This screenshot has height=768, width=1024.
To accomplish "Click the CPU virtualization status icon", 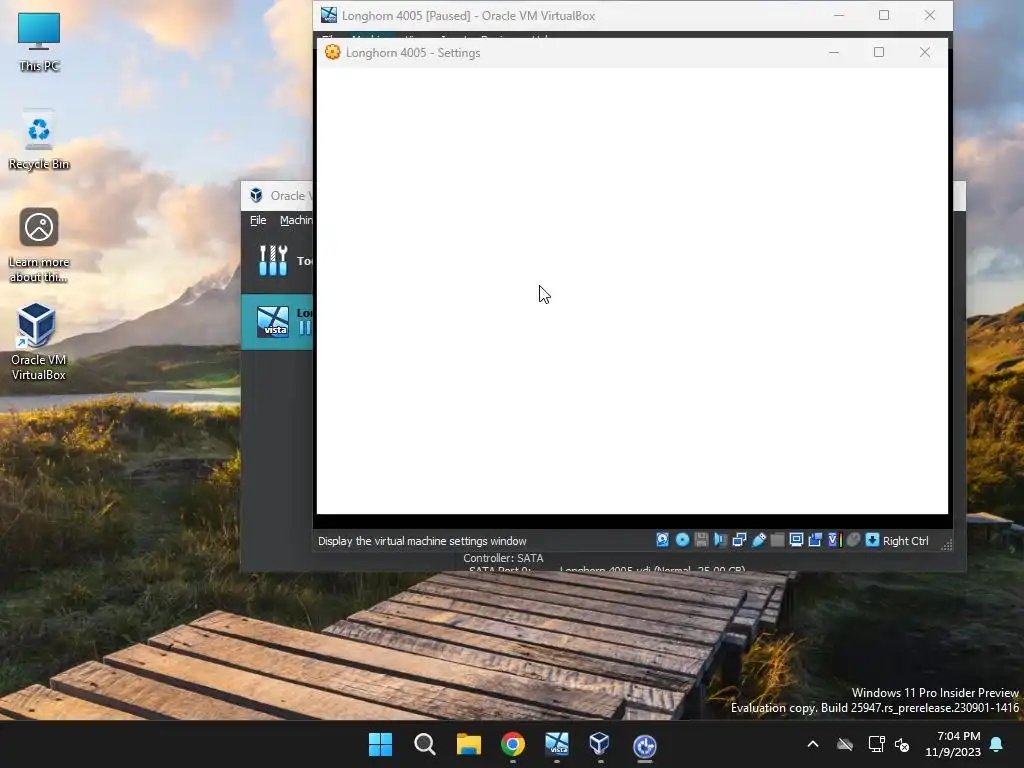I will (x=834, y=539).
